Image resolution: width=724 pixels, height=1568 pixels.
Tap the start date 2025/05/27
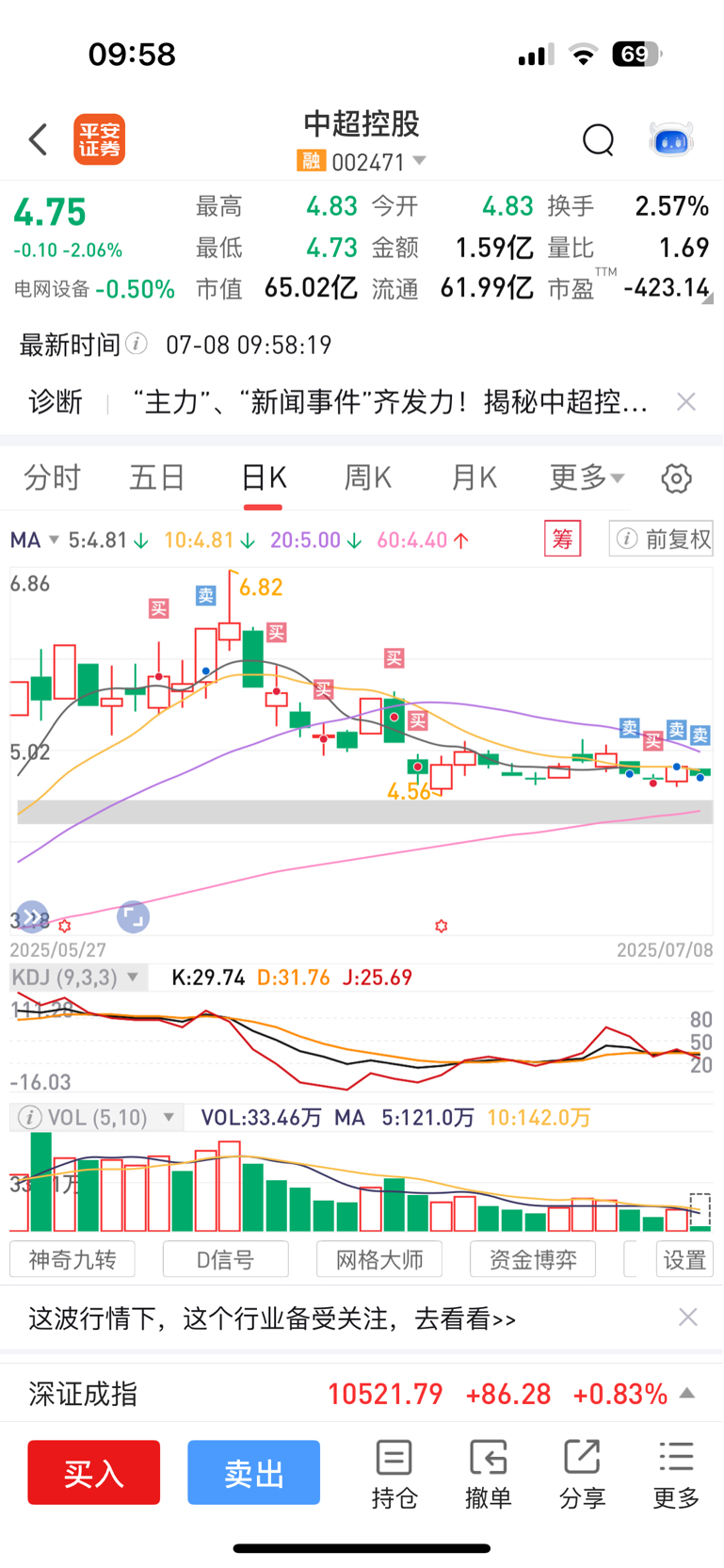58,950
